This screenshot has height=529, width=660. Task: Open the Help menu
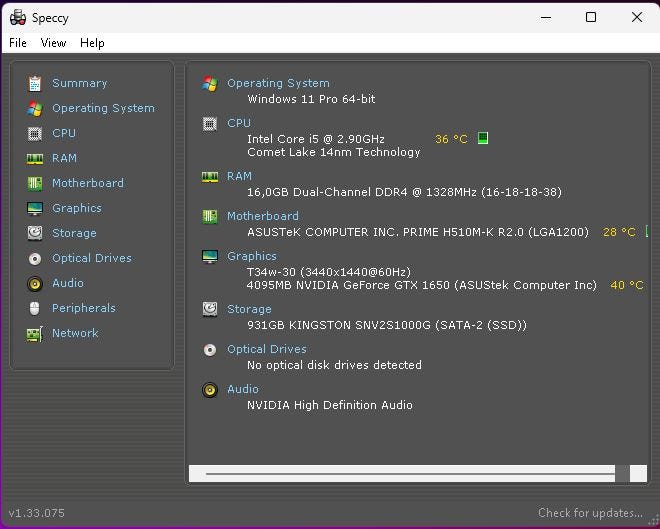coord(92,43)
